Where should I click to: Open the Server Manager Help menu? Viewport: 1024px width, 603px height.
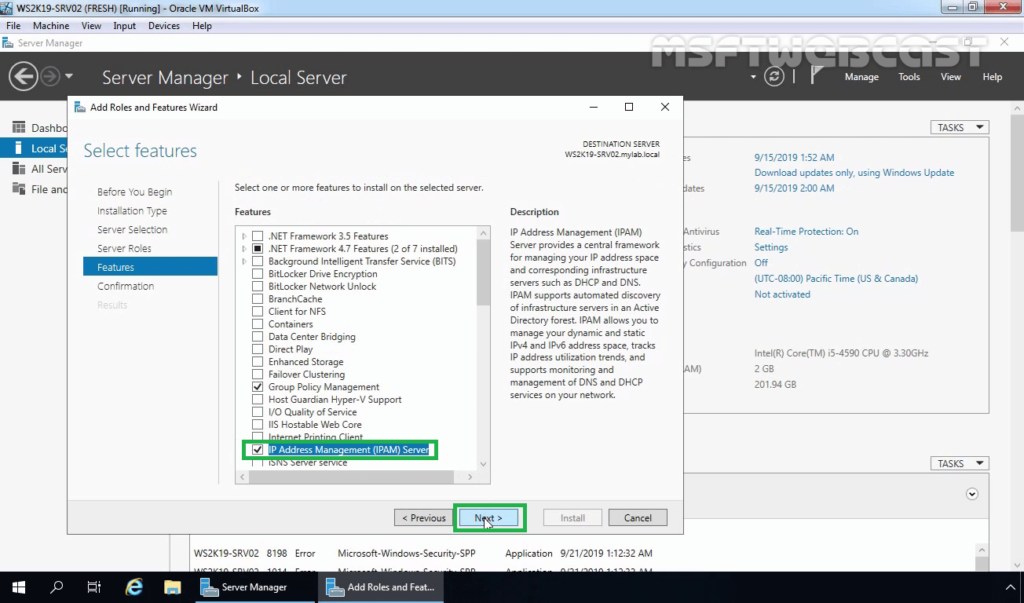pos(992,77)
